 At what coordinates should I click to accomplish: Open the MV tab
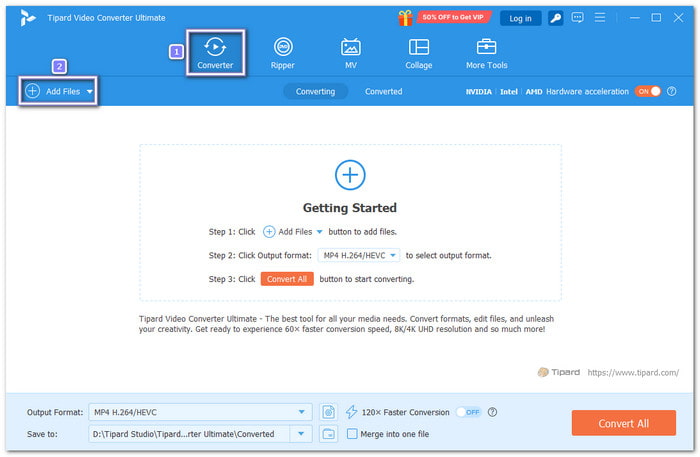coord(350,53)
